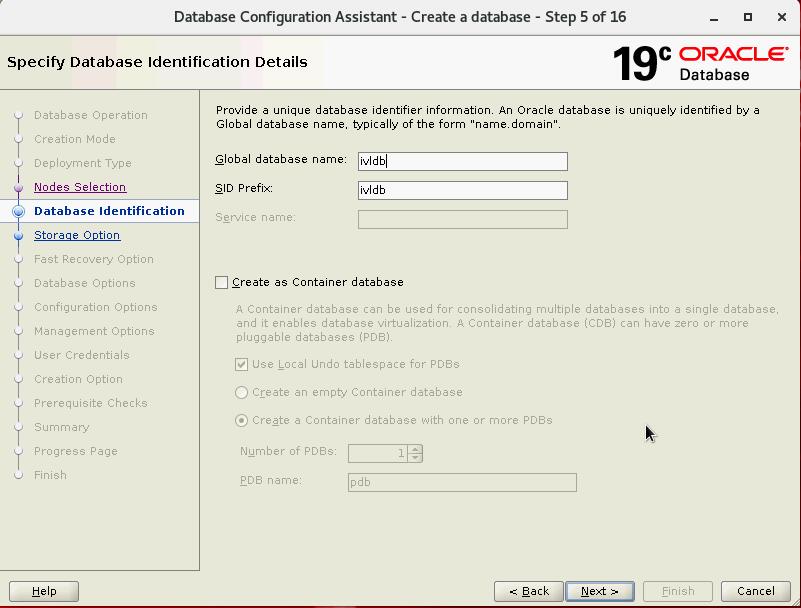
Task: Increase the Number of PDBs spinner
Action: [415, 449]
